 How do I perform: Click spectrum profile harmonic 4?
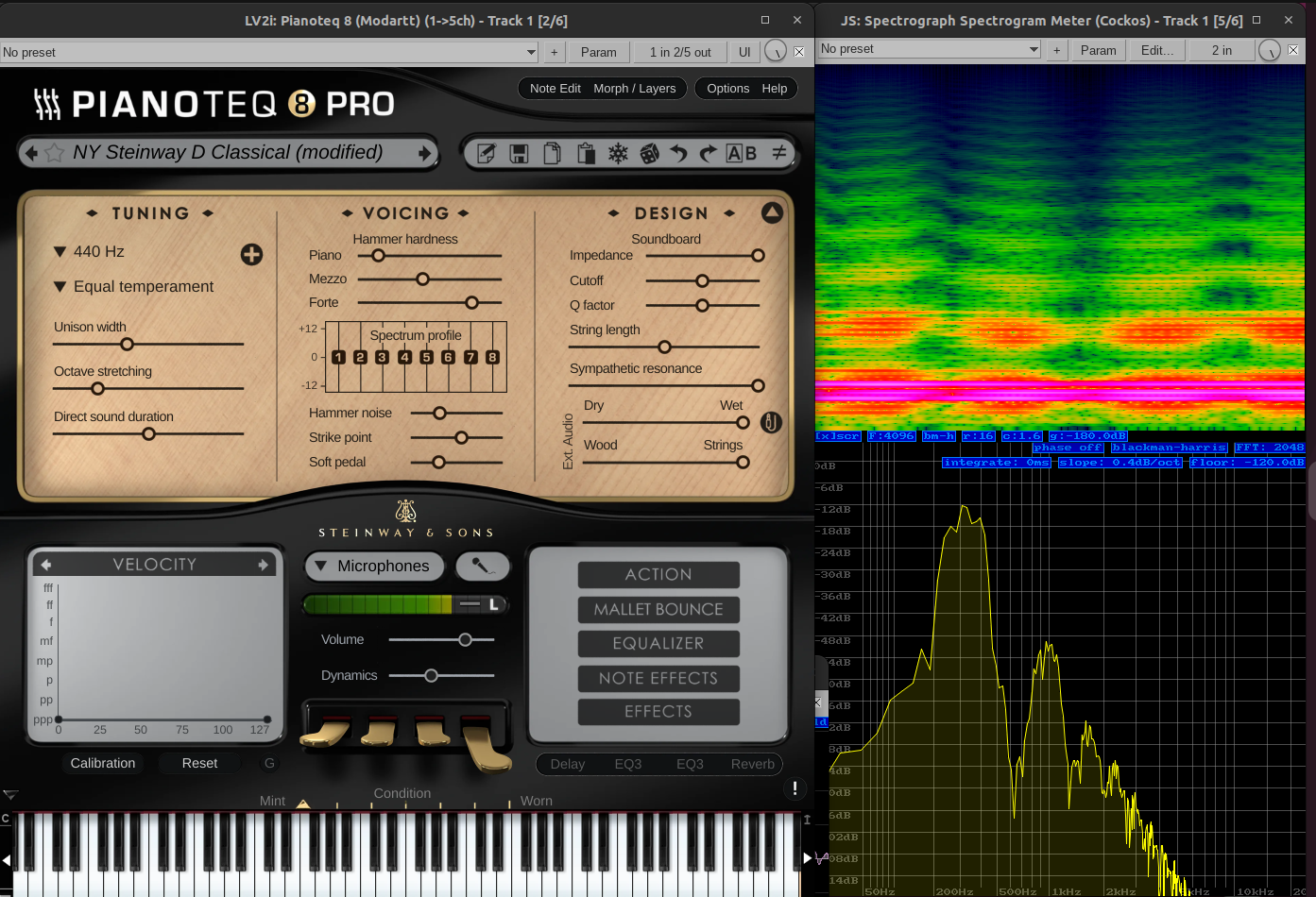point(404,357)
